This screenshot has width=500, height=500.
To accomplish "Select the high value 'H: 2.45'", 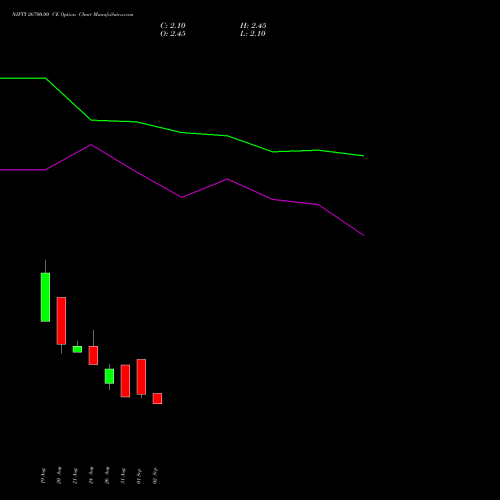I will point(253,26).
